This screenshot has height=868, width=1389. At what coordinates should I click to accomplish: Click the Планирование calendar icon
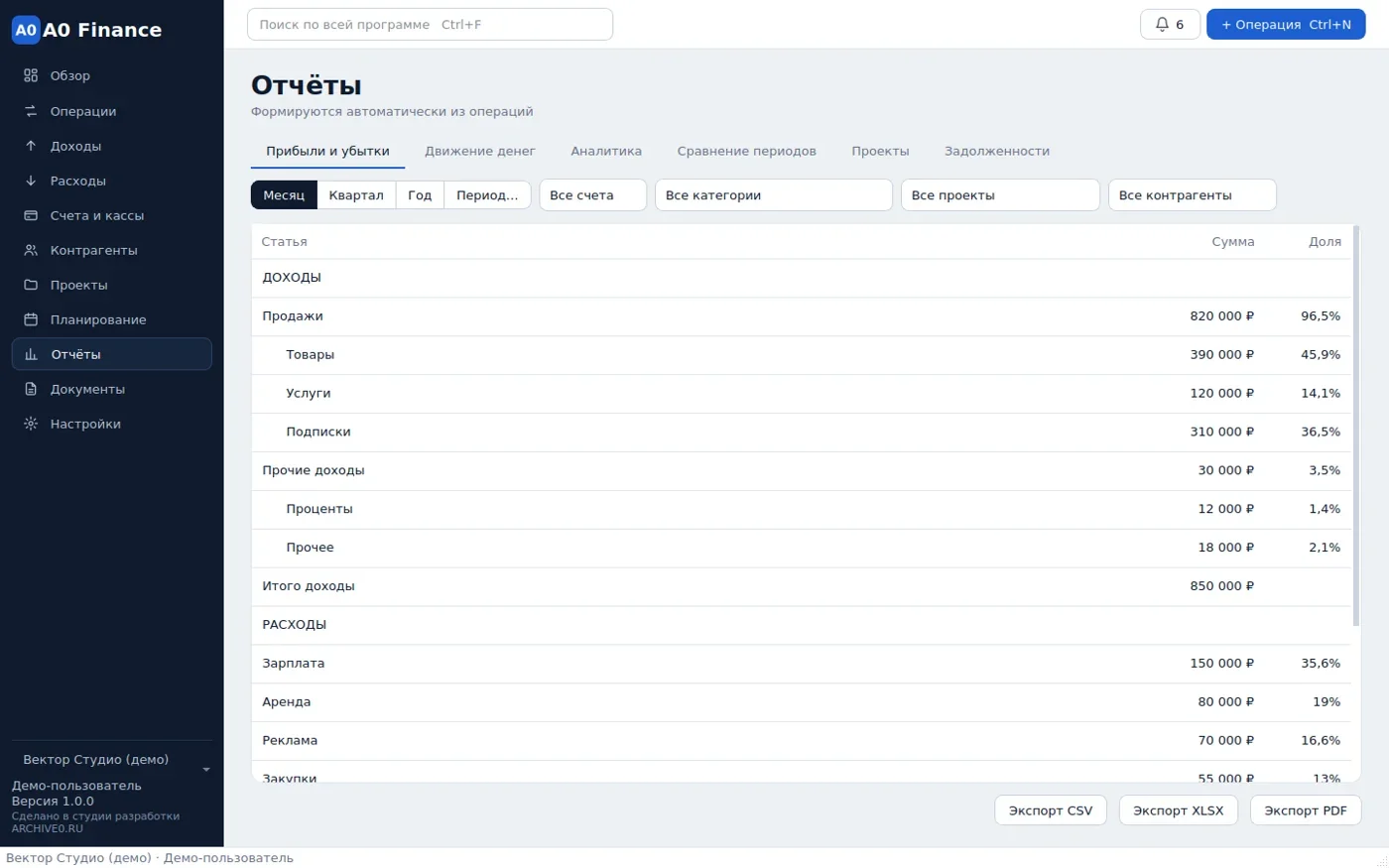point(31,319)
